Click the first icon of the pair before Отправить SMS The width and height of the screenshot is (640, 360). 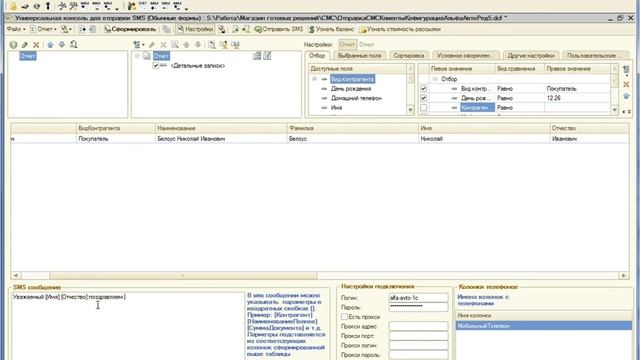click(x=236, y=29)
